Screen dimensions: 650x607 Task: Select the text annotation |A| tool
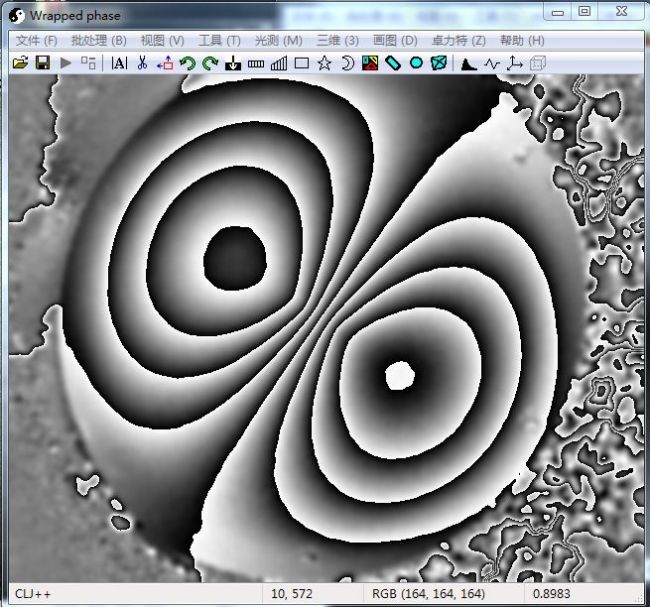point(119,63)
